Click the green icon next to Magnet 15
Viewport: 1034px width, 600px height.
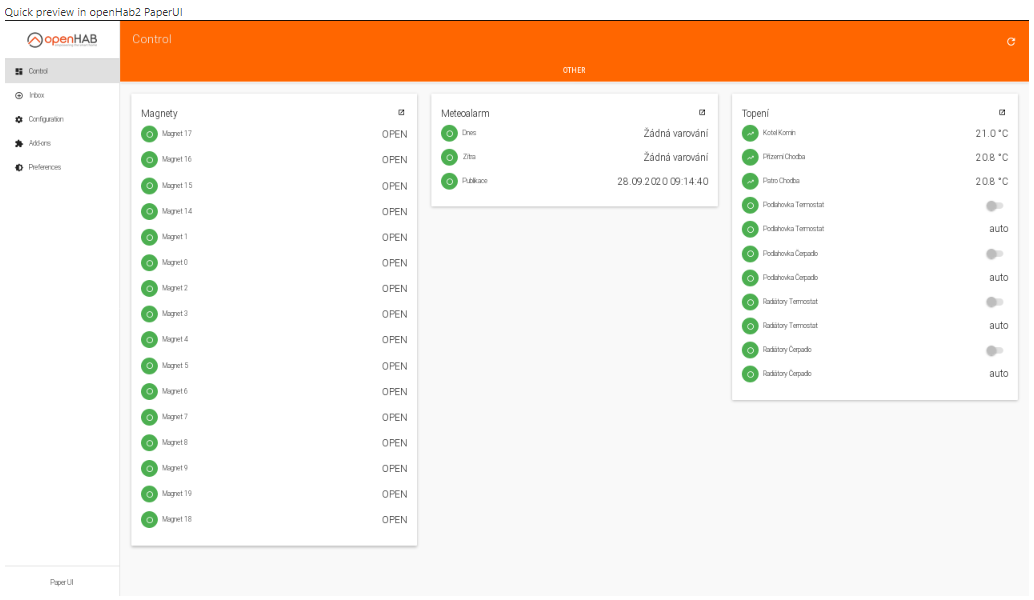coord(150,186)
